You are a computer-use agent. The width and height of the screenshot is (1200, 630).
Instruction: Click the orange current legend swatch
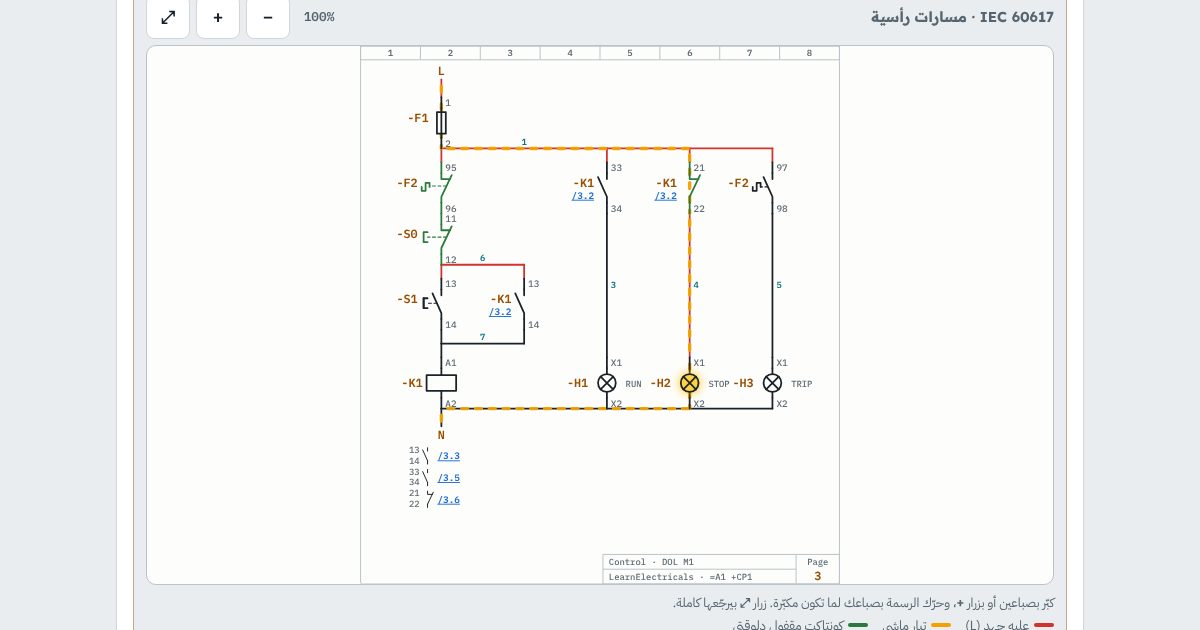coord(941,625)
